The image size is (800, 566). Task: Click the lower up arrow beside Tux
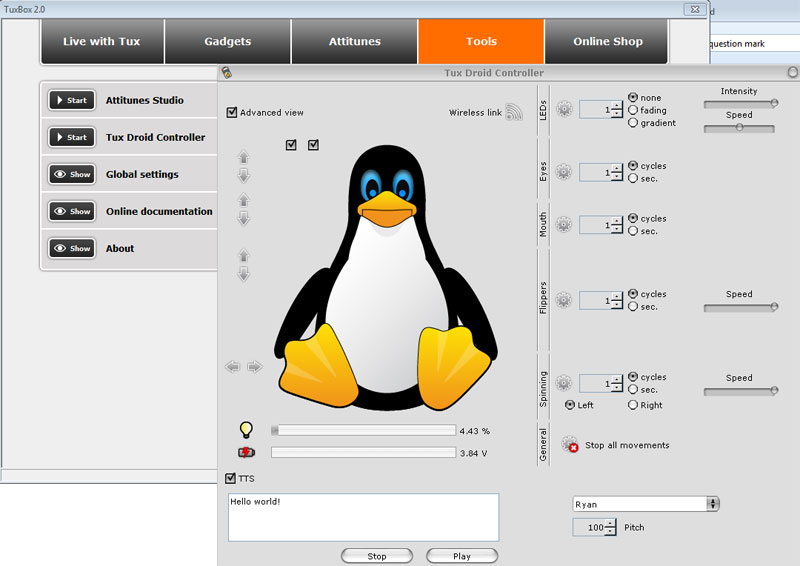pos(244,255)
